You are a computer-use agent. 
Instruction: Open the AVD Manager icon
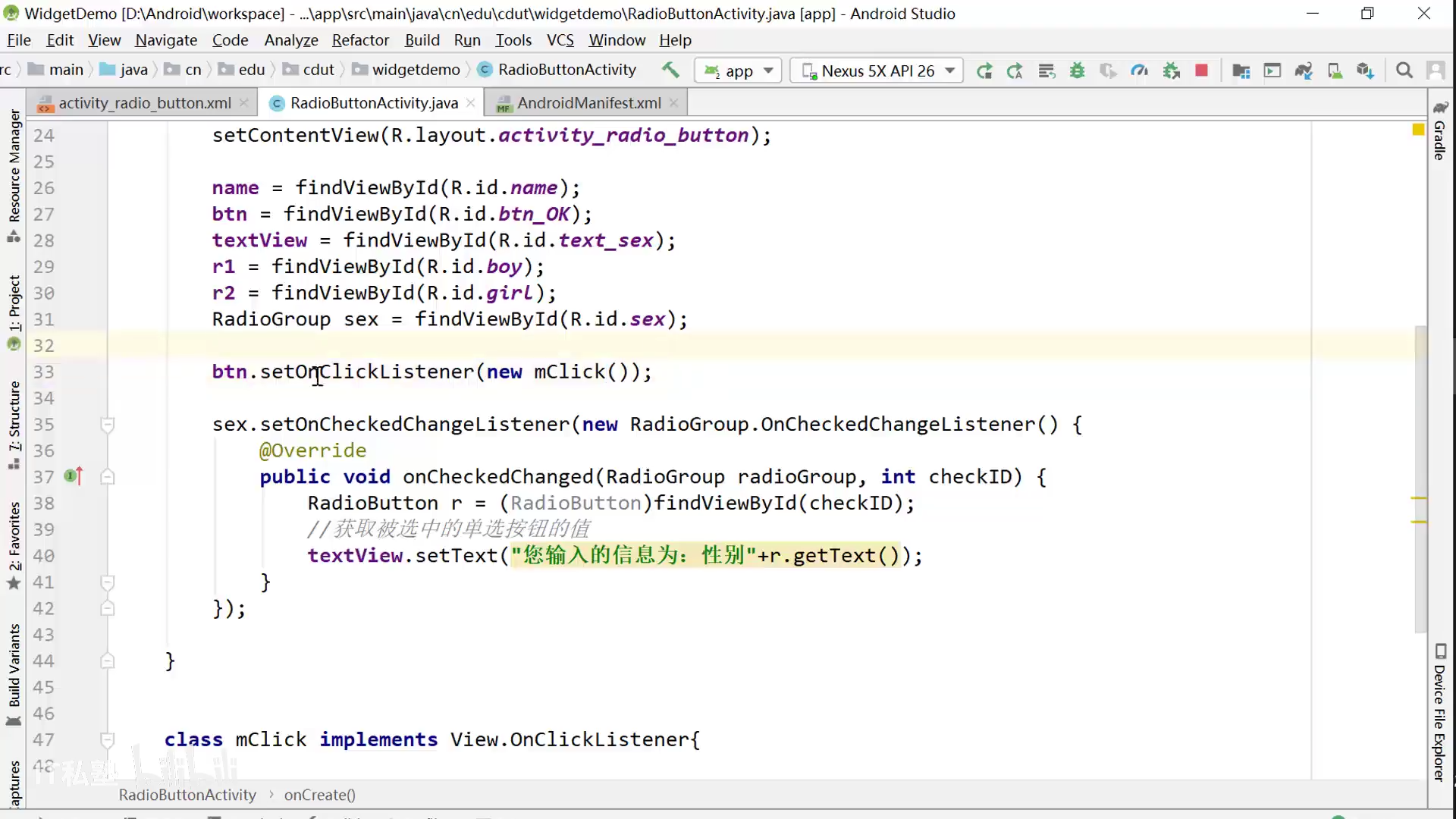click(1335, 71)
